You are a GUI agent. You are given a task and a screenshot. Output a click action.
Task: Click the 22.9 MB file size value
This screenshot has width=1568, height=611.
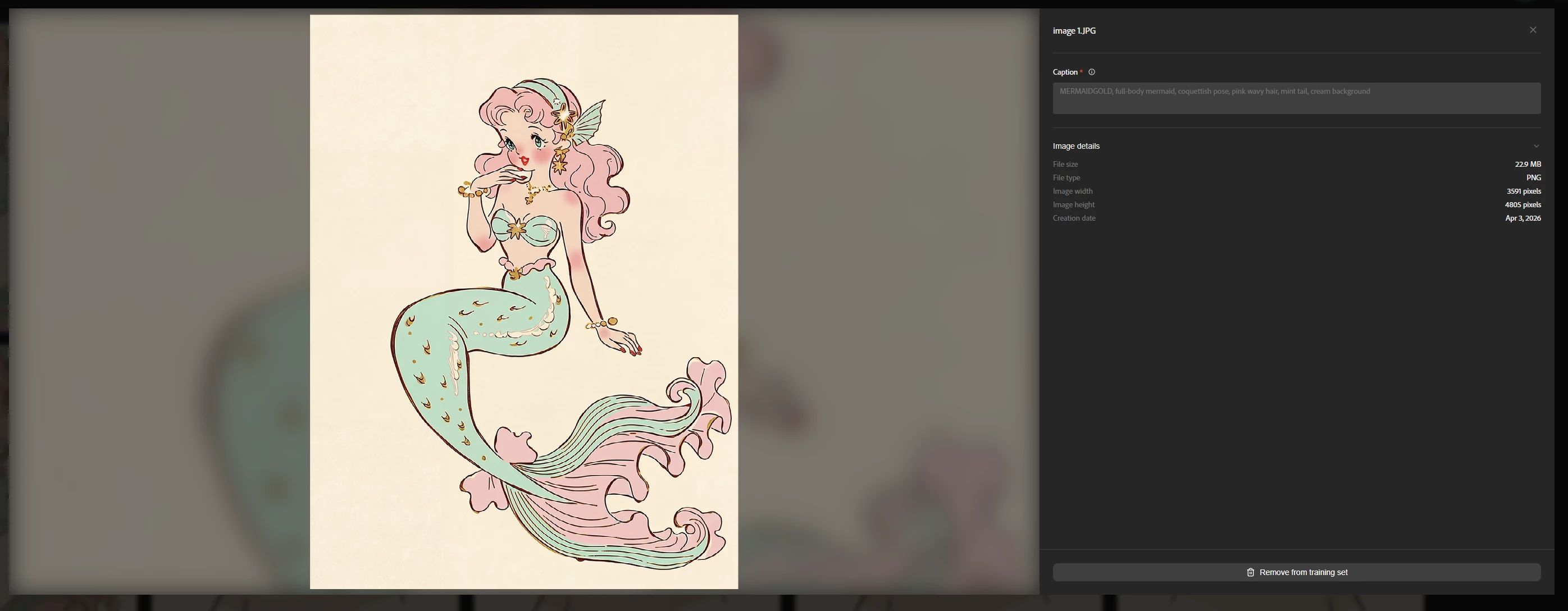coord(1527,165)
